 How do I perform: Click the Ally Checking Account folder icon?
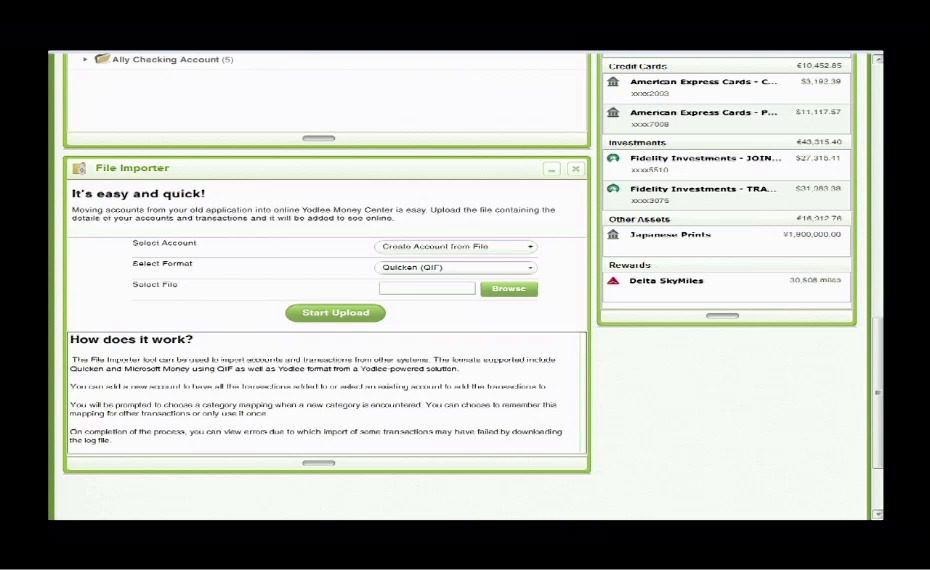(102, 59)
